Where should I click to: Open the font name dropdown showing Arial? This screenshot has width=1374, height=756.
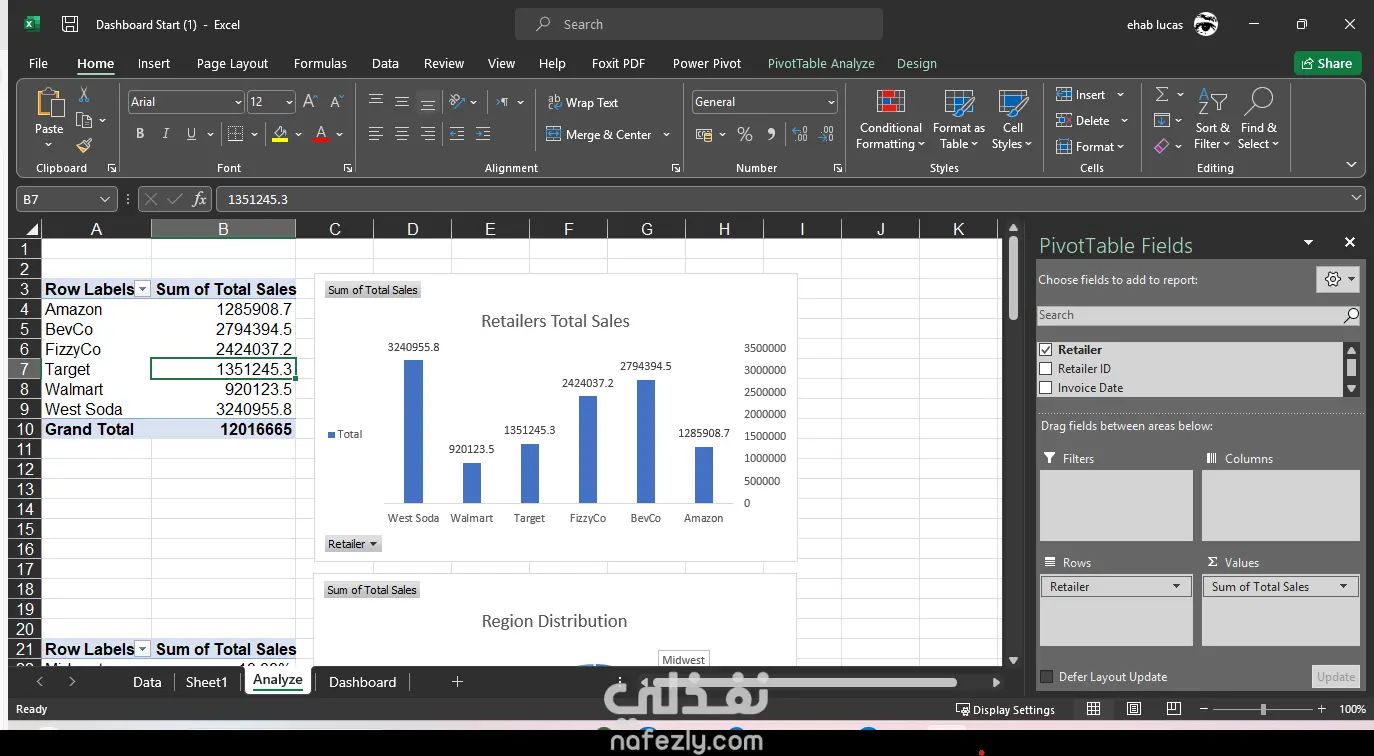tap(238, 102)
